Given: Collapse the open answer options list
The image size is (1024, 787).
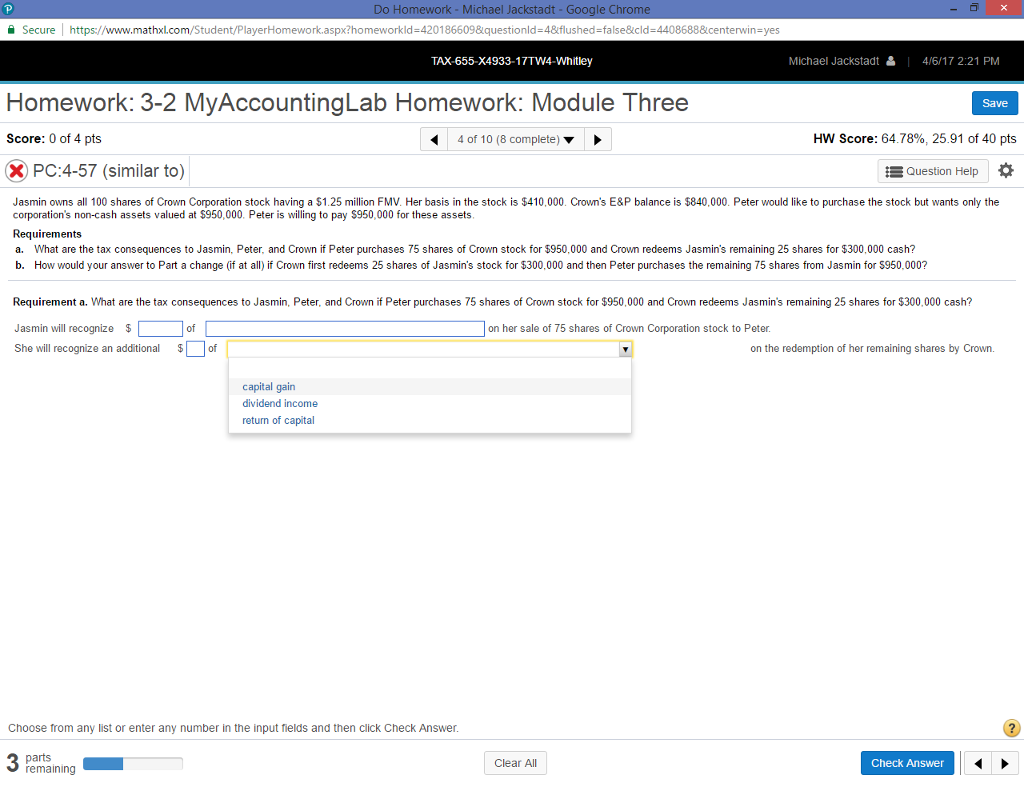Looking at the screenshot, I should [x=624, y=348].
